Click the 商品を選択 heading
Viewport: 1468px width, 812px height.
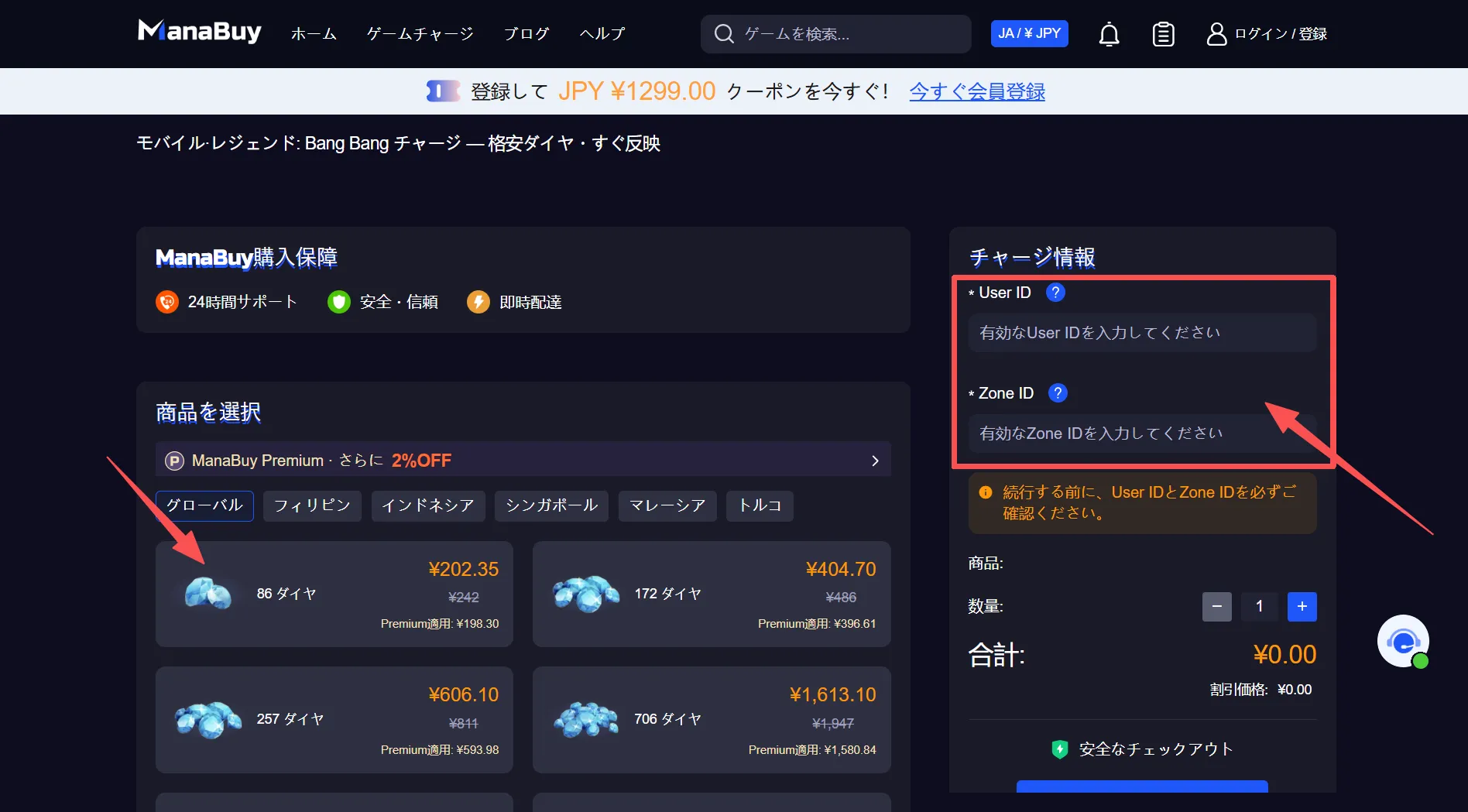coord(208,413)
